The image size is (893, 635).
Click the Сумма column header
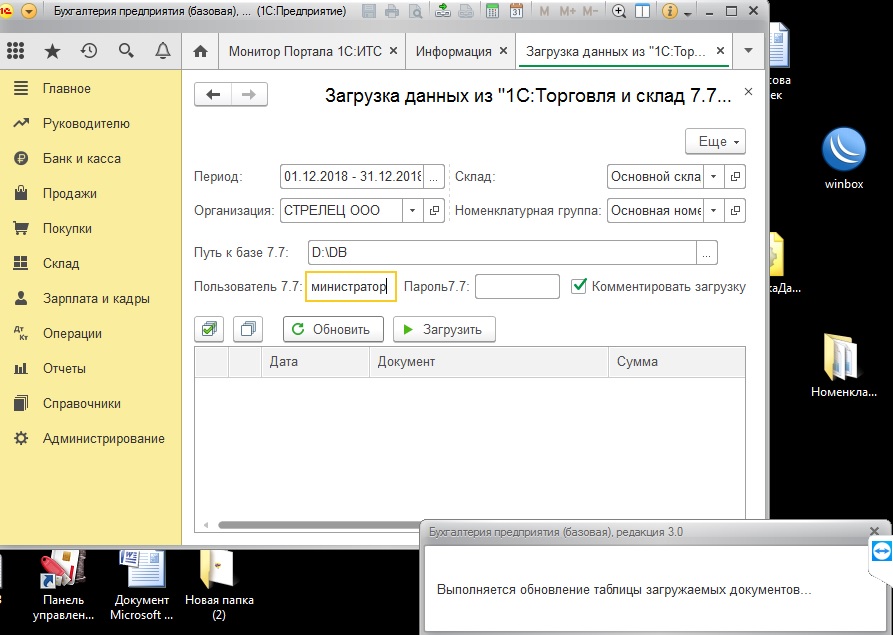pyautogui.click(x=677, y=362)
